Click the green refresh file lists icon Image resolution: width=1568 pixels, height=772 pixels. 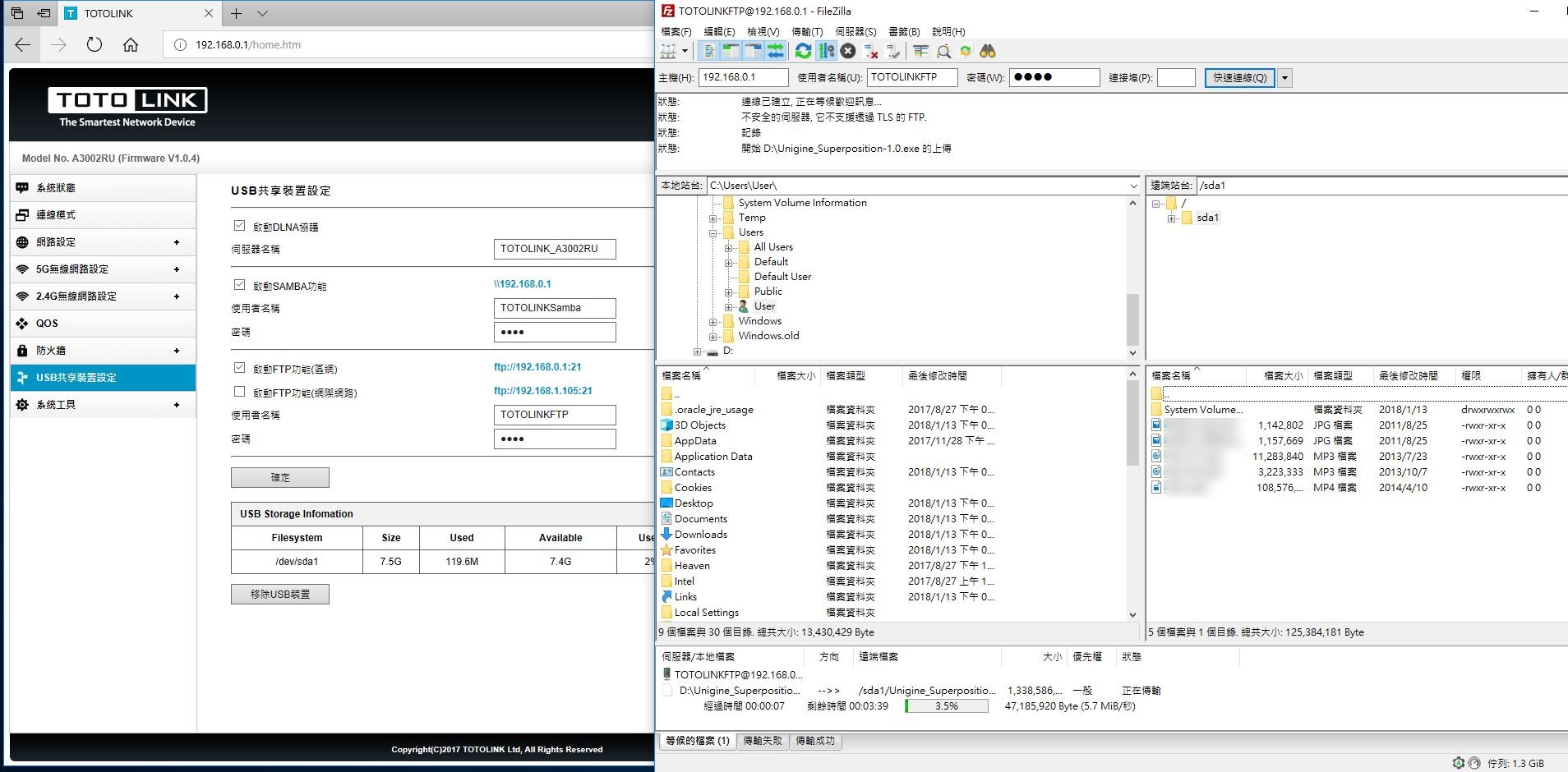coord(803,51)
